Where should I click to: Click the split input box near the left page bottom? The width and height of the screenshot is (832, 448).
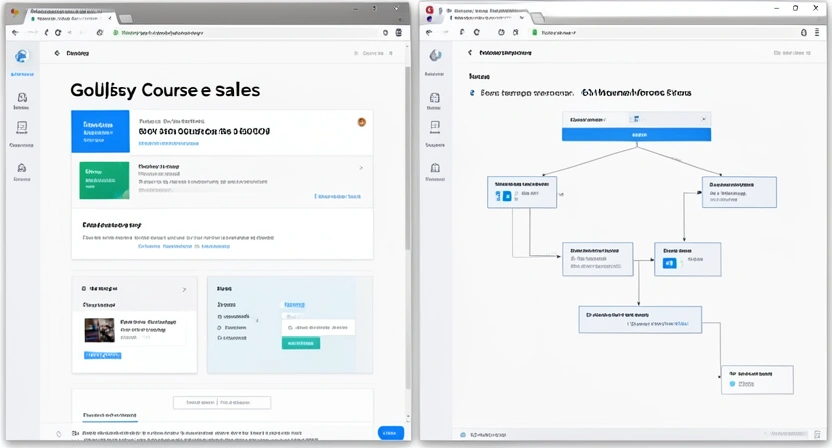[x=222, y=402]
